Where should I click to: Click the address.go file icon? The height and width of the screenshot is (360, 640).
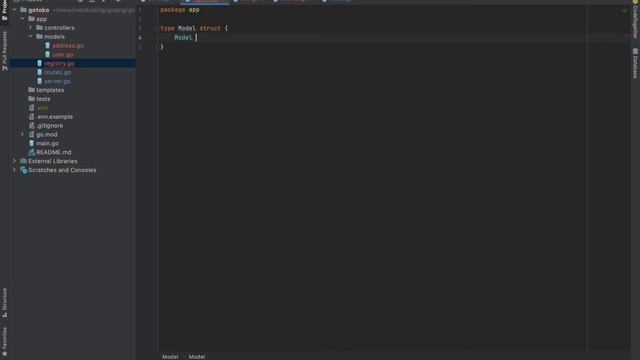(48, 46)
